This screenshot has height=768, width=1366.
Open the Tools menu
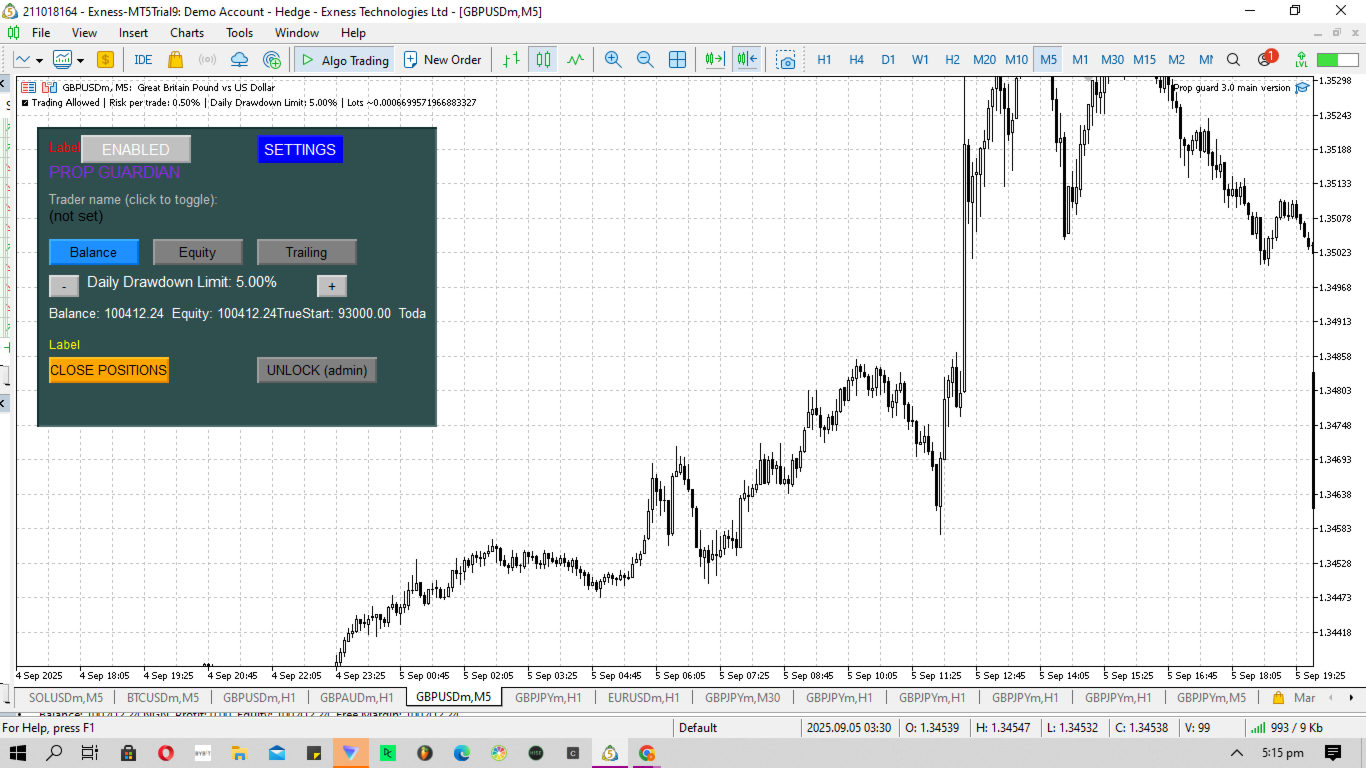click(x=239, y=33)
